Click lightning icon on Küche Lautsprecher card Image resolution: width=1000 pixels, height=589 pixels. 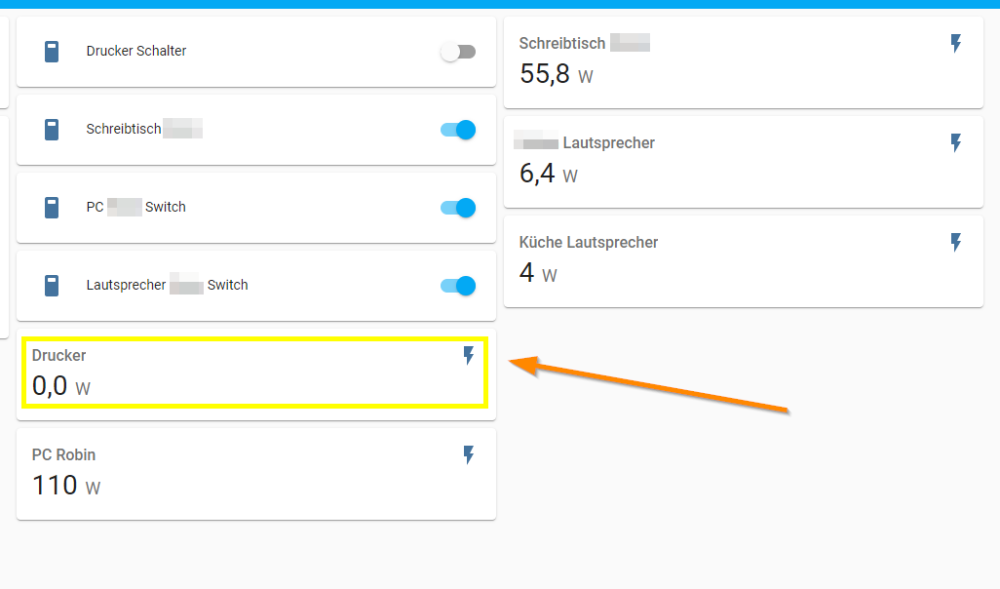tap(956, 242)
